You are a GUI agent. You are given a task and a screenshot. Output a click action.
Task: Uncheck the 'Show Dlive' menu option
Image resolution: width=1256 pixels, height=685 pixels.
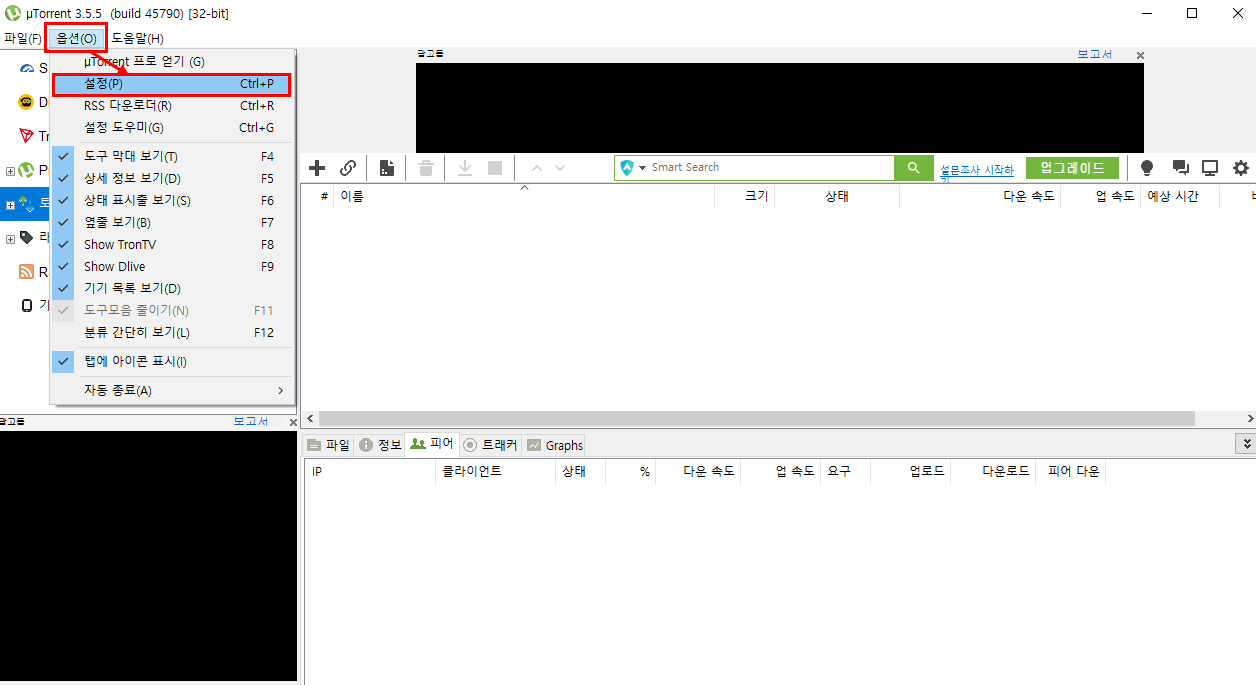pos(173,266)
